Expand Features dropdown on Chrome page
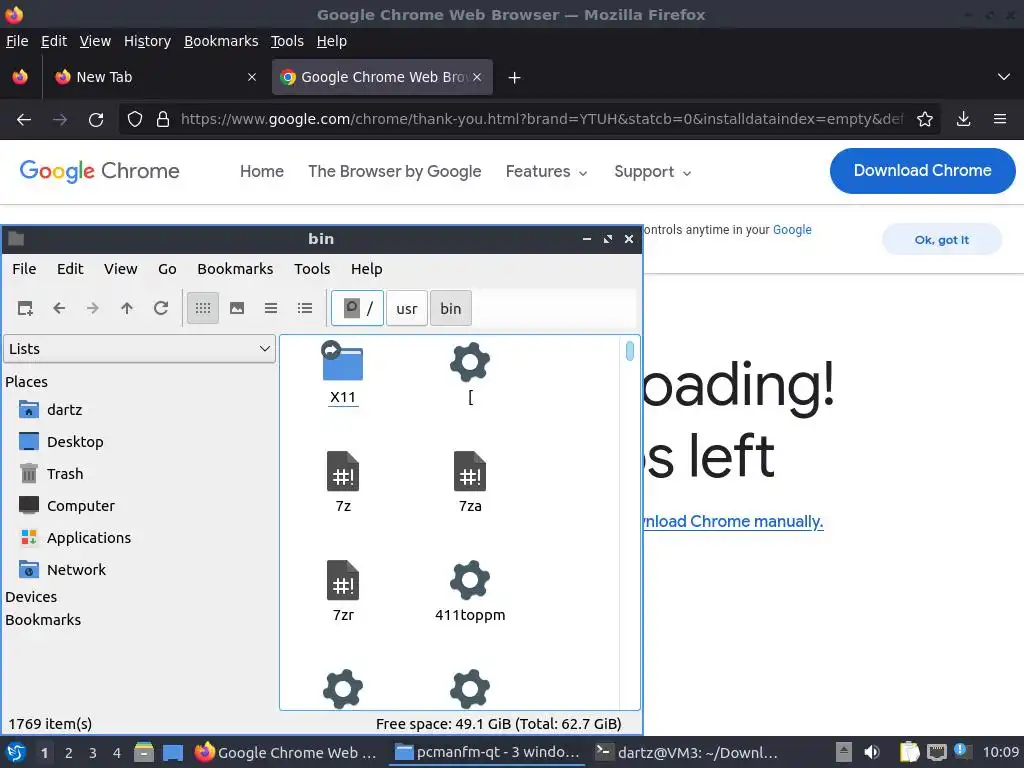Viewport: 1024px width, 768px height. coord(547,172)
